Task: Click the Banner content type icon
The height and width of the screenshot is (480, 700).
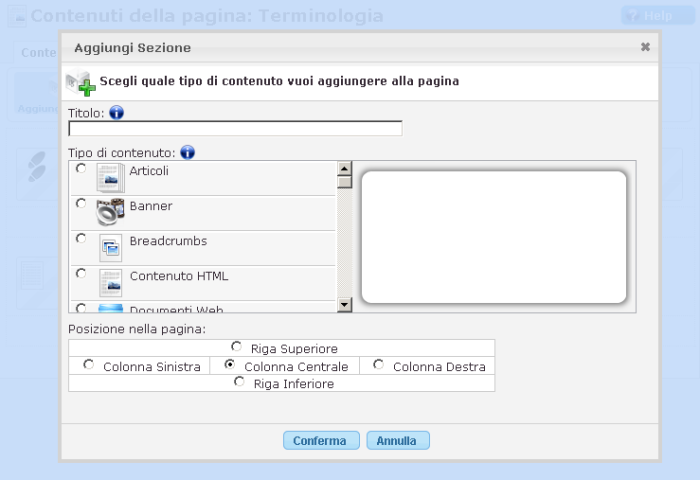Action: click(x=110, y=212)
